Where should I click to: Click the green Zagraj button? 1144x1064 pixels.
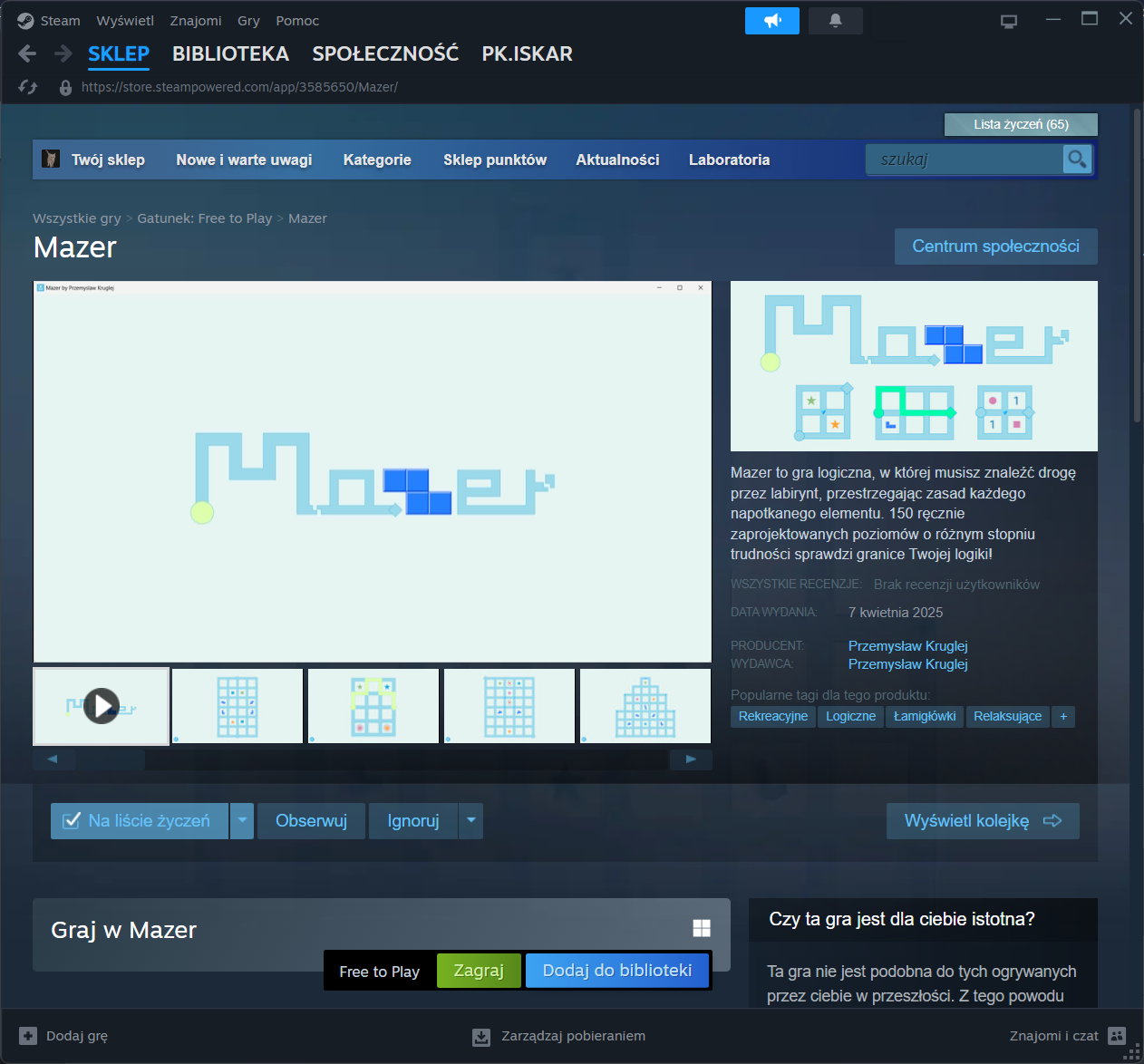479,971
